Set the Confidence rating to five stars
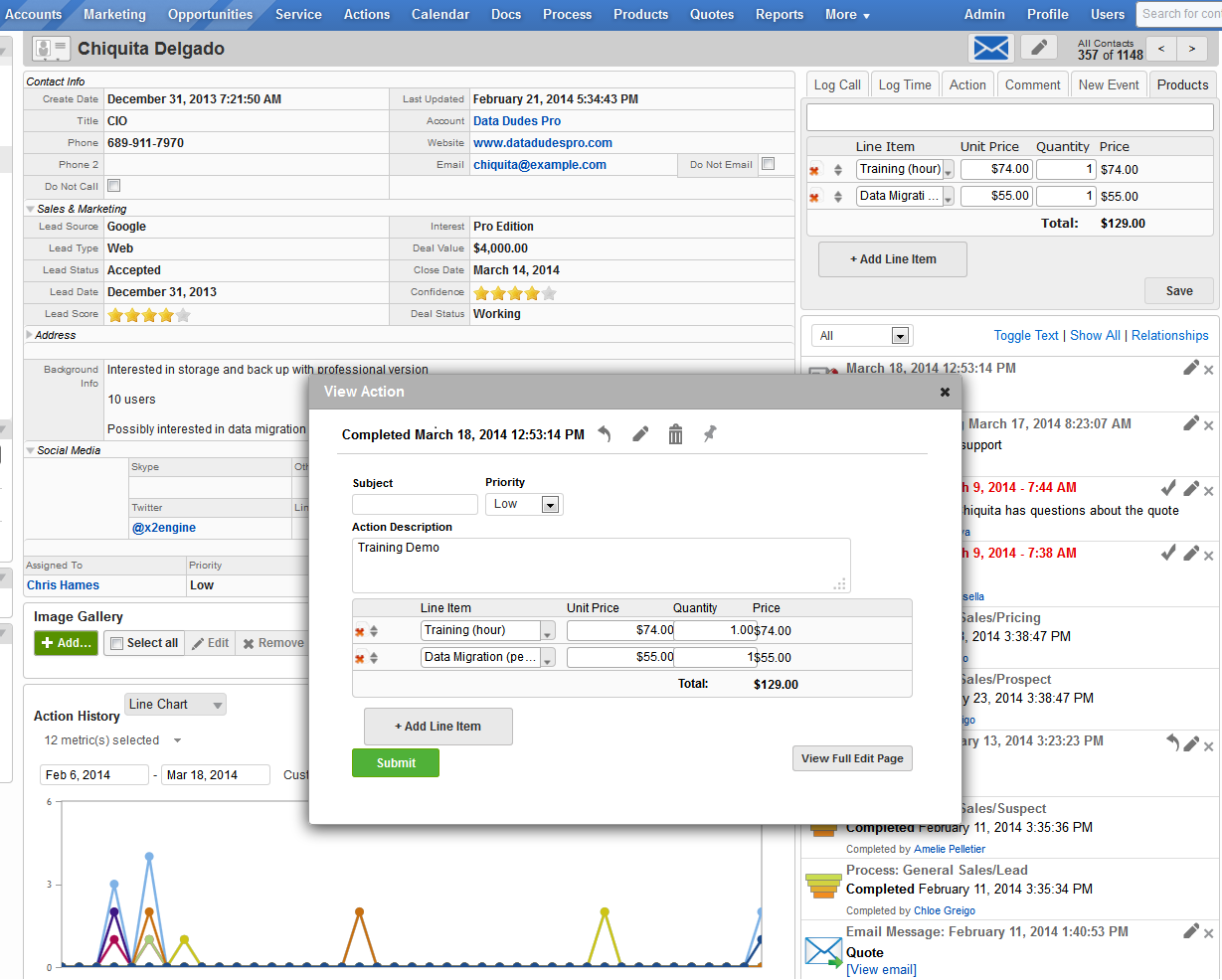The height and width of the screenshot is (980, 1222). click(x=549, y=293)
